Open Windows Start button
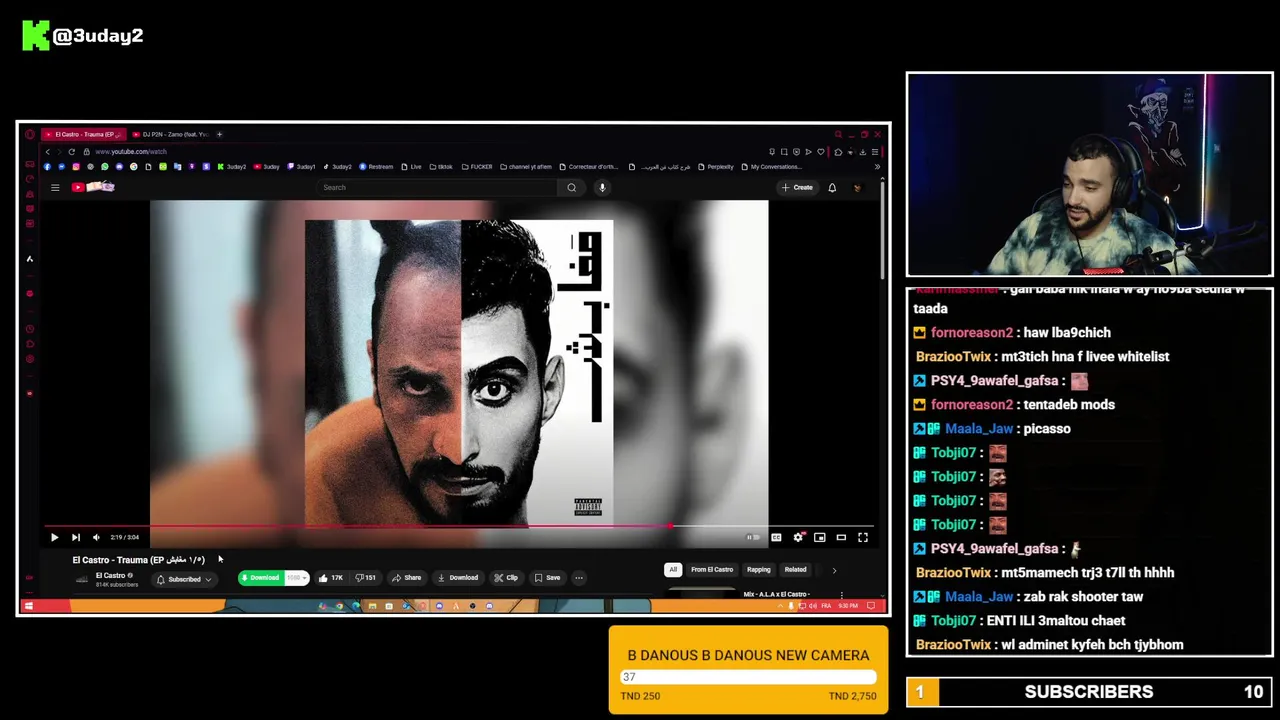 (28, 606)
